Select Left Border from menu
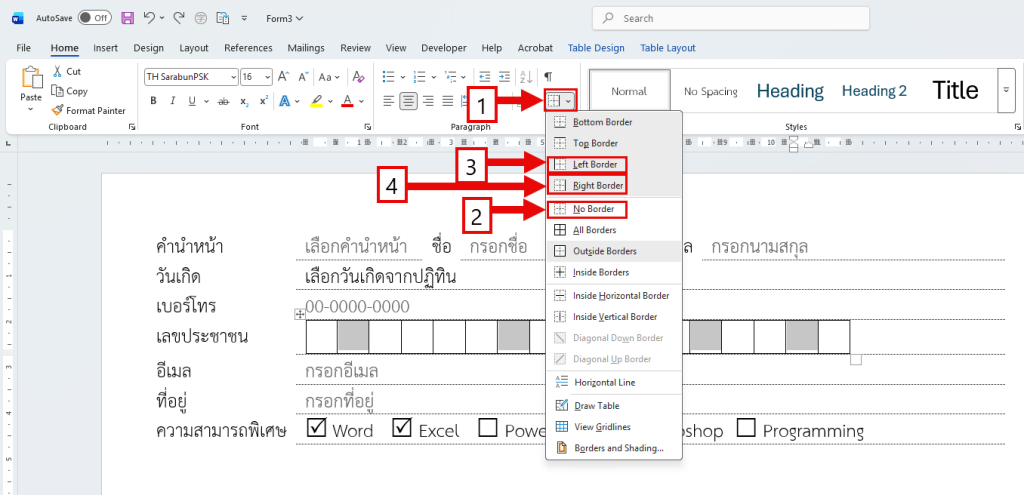The height and width of the screenshot is (495, 1024). click(614, 165)
